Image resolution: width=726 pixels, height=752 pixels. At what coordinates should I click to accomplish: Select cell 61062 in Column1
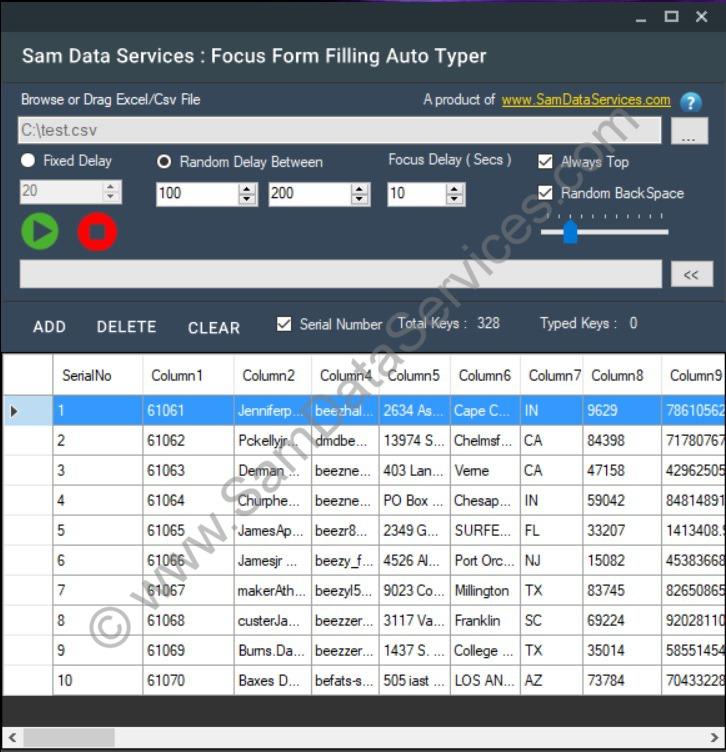(x=188, y=440)
